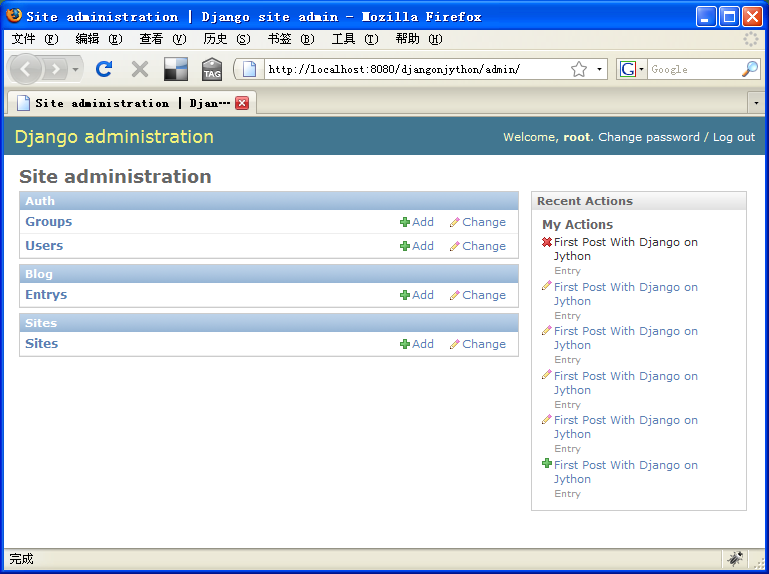Click the Django administration heading

coord(114,137)
